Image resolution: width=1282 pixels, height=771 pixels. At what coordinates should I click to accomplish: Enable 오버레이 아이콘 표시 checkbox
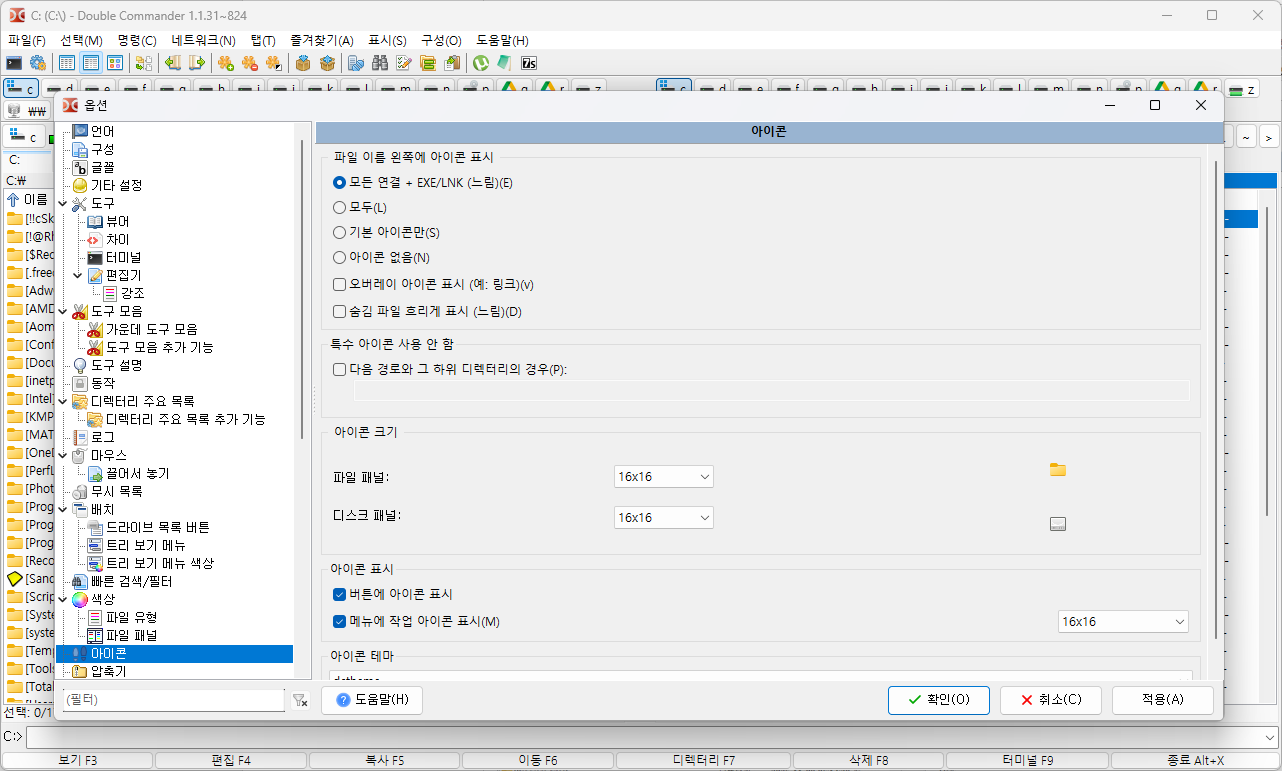coord(339,285)
